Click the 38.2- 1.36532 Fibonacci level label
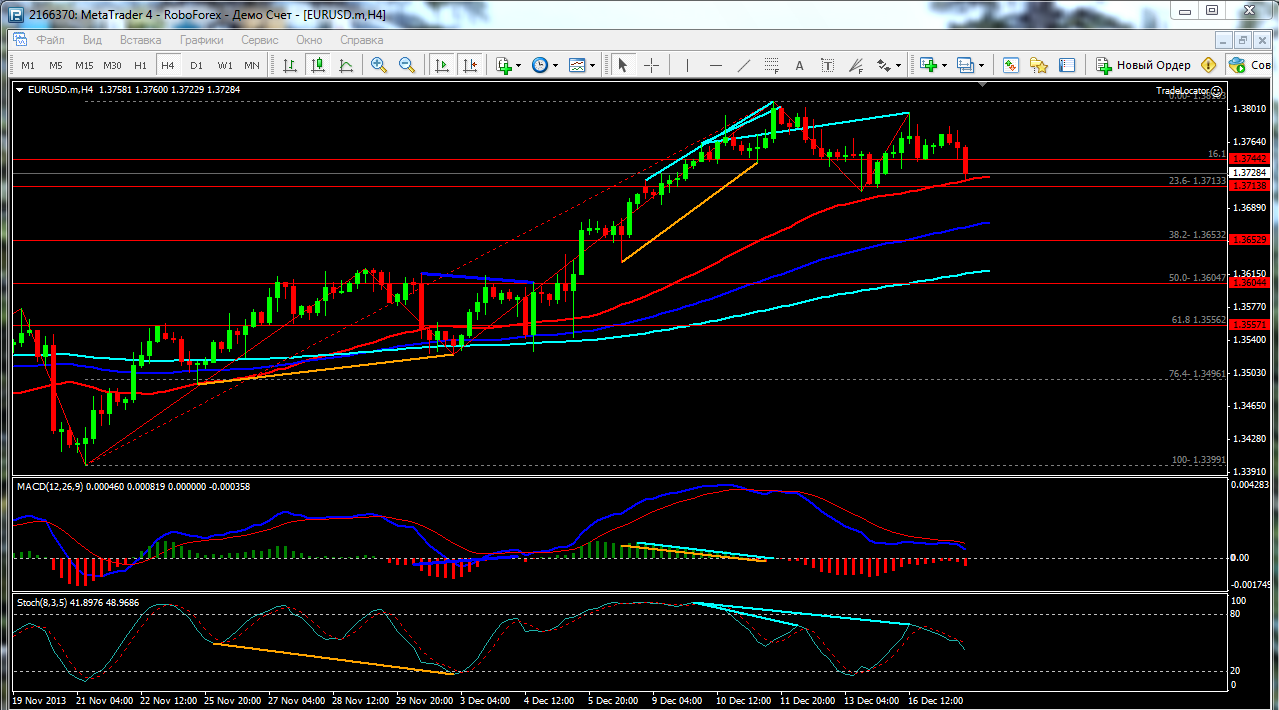Screen dimensions: 1279x710 [x=1196, y=234]
